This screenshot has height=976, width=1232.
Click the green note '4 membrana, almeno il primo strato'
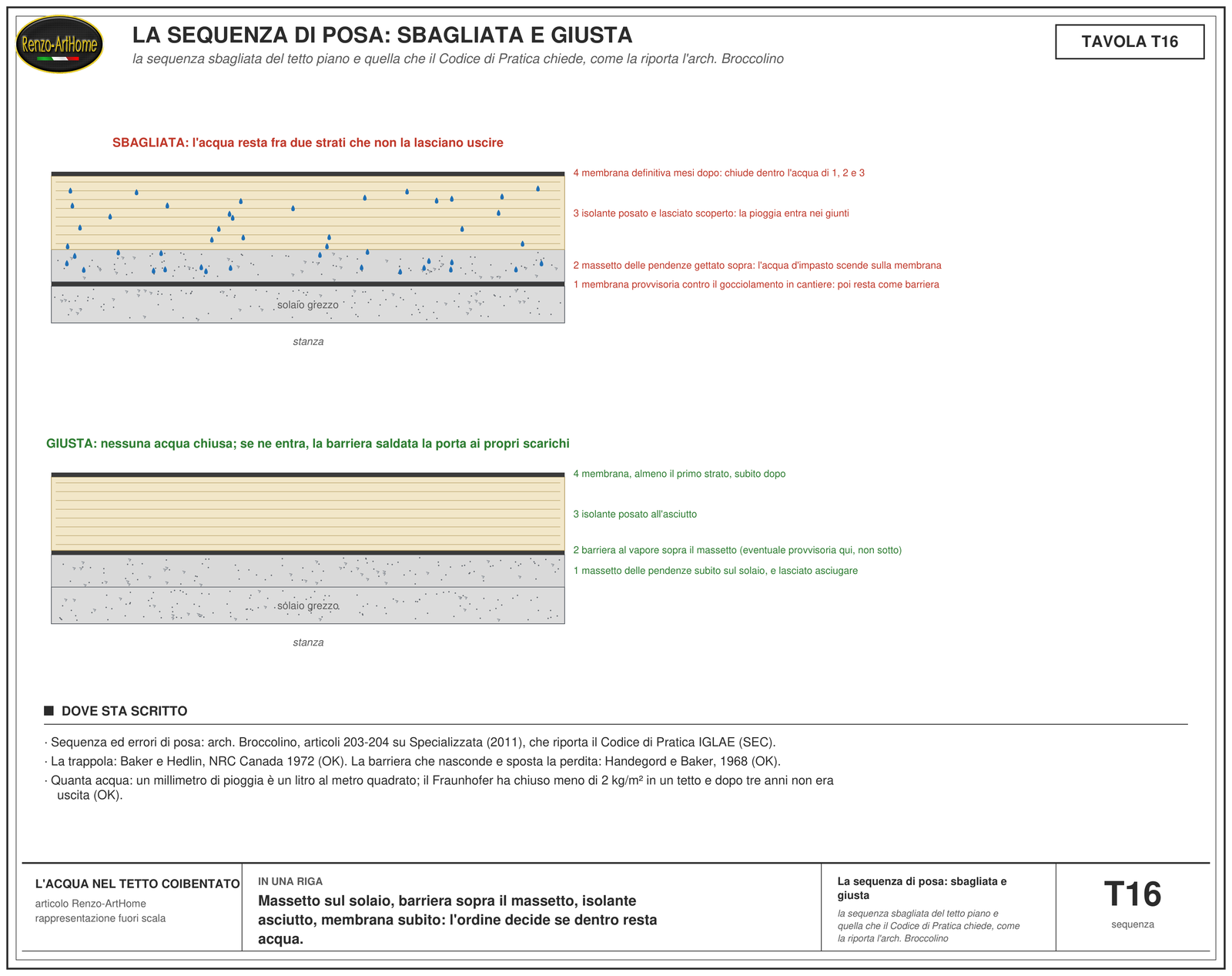[679, 474]
